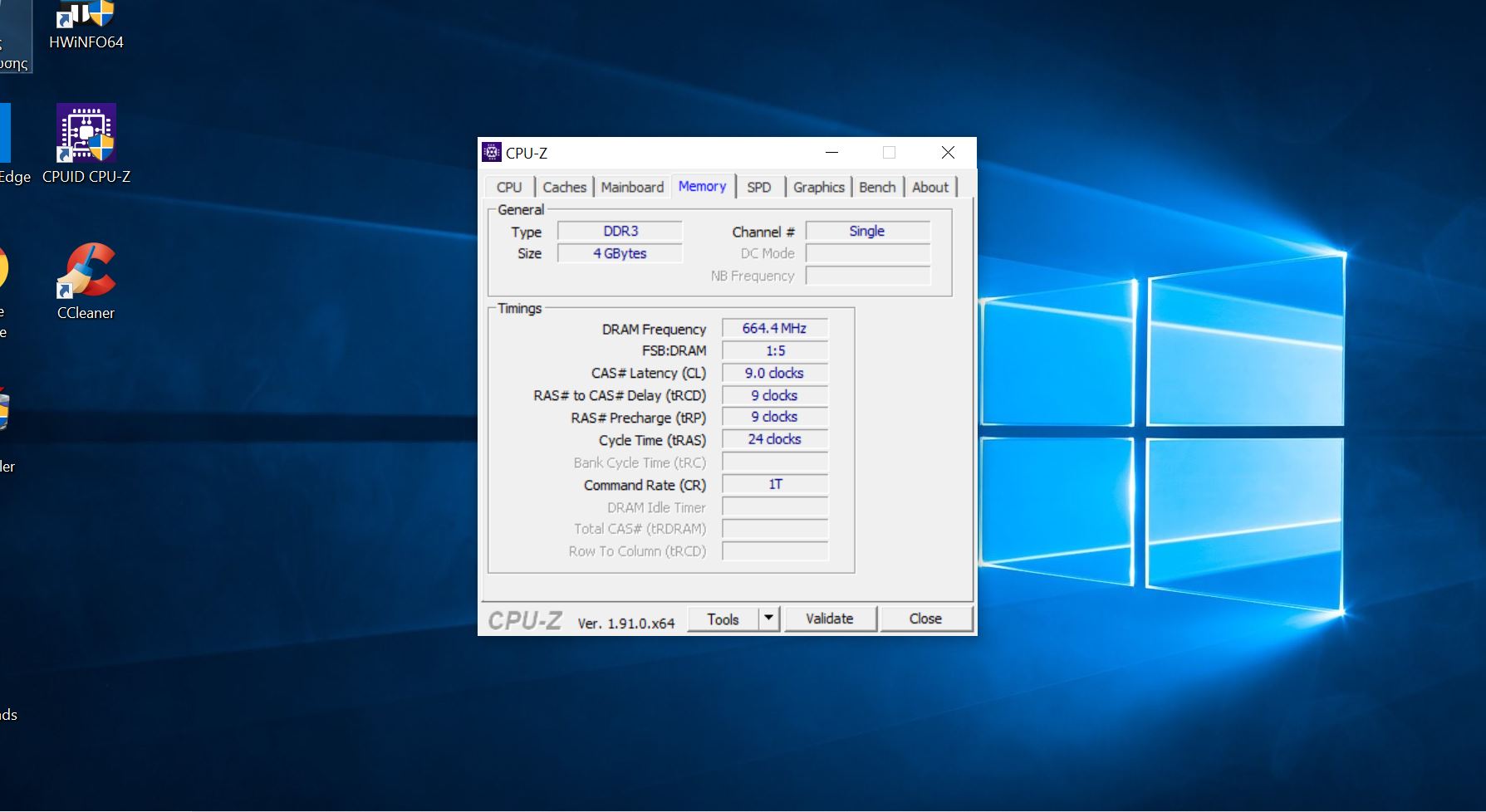
Task: Click the empty DC Mode field
Action: click(867, 253)
